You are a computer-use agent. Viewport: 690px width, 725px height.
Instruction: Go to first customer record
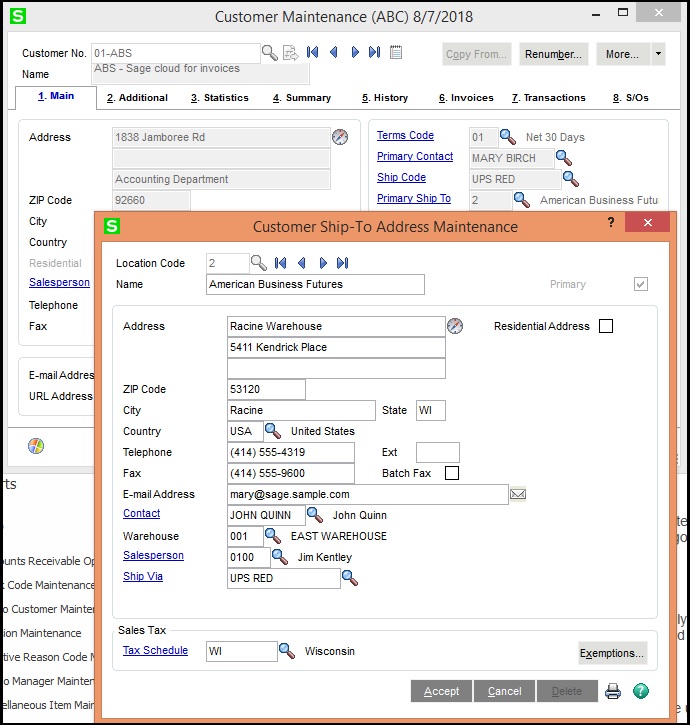(313, 52)
